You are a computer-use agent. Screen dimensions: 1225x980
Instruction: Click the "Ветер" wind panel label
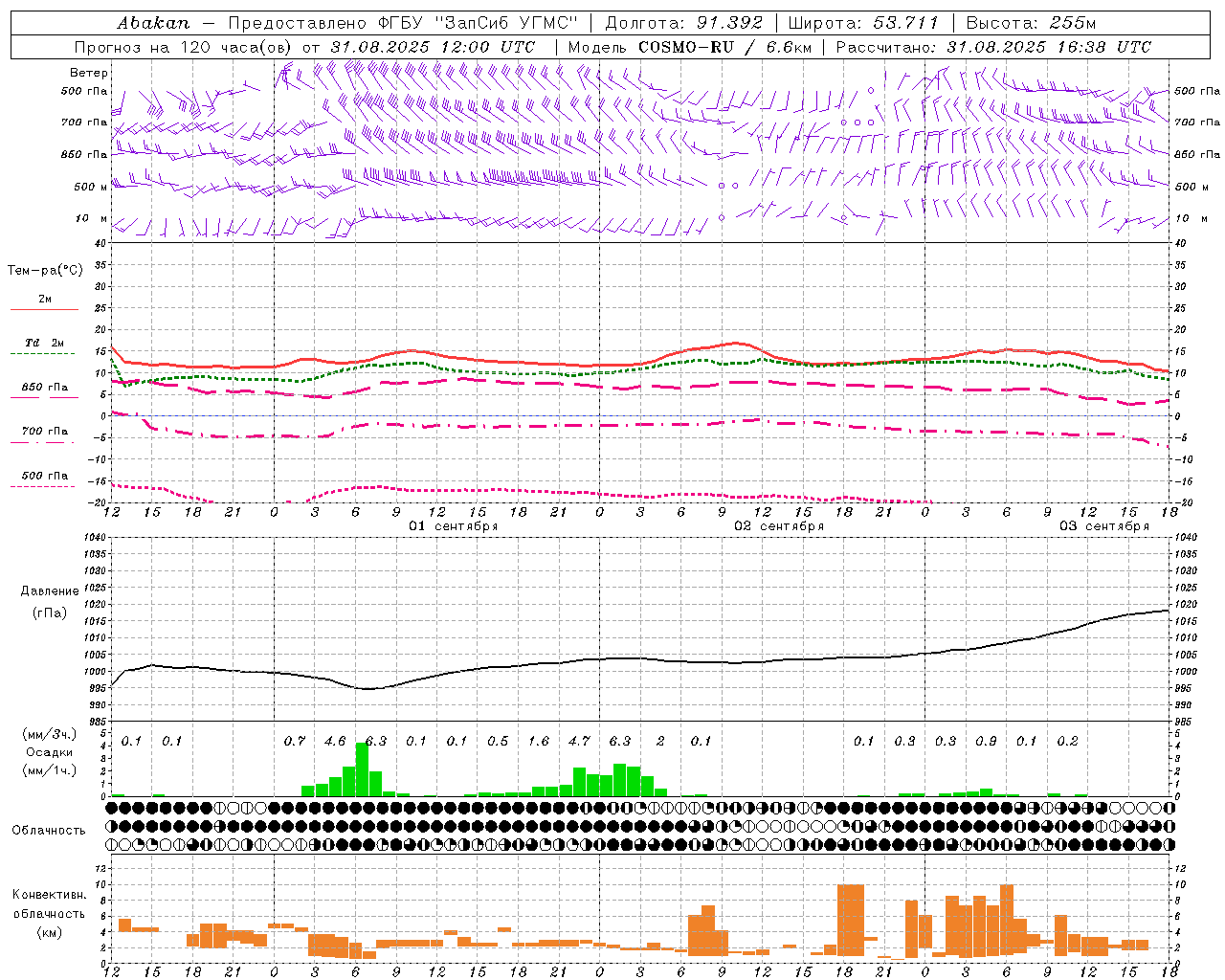pos(89,73)
